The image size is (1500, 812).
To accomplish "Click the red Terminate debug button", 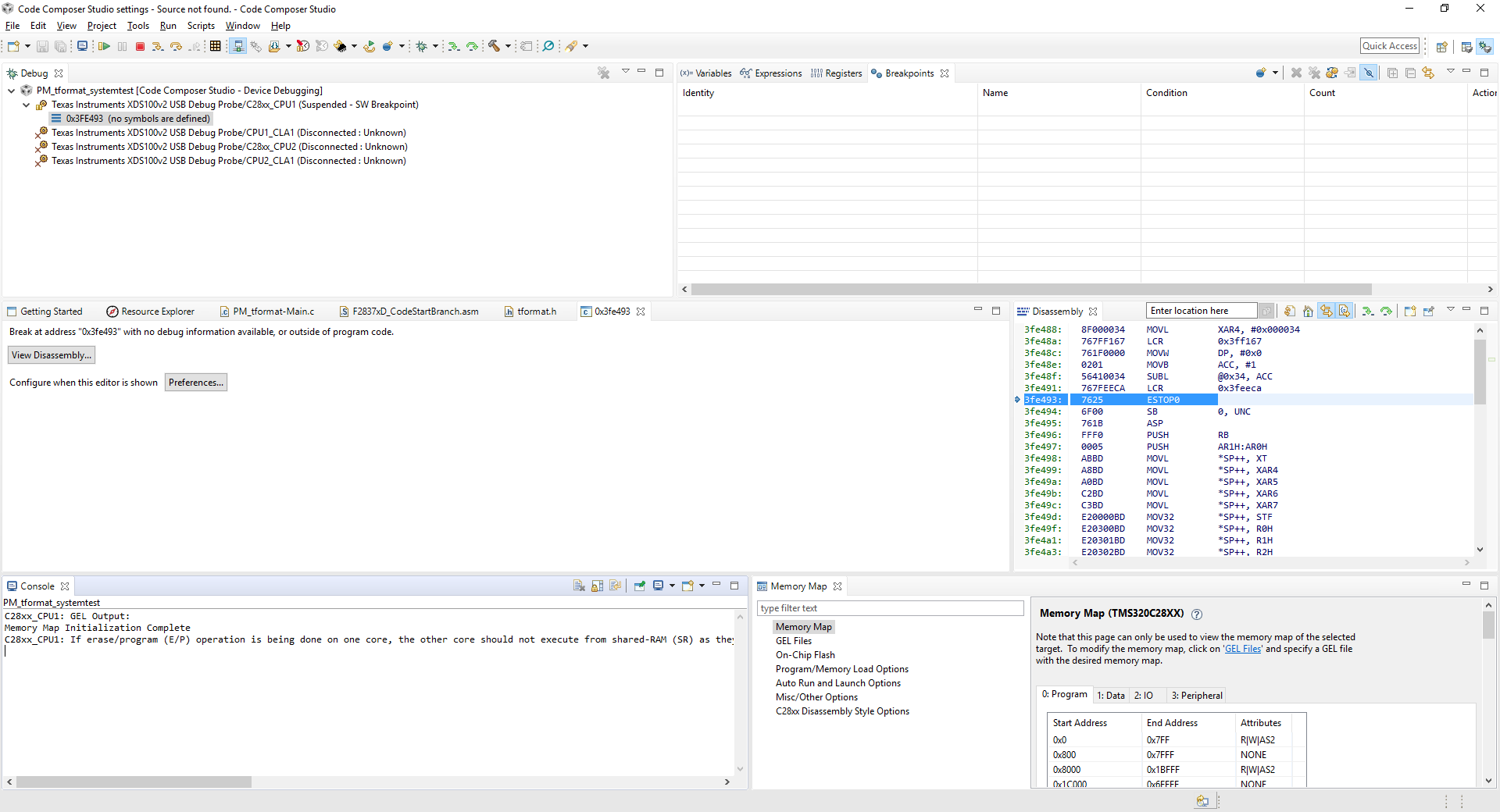I will [x=141, y=47].
